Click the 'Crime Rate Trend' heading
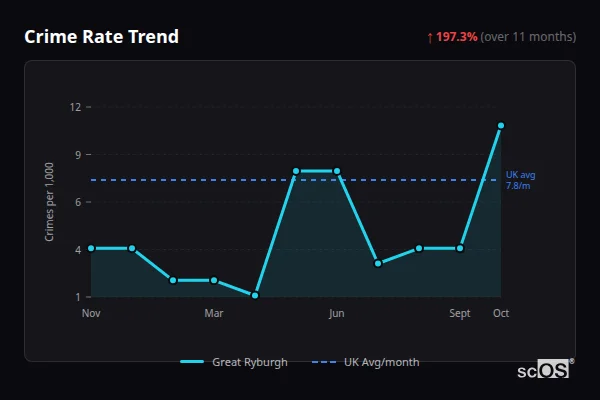The height and width of the screenshot is (400, 600). point(101,37)
